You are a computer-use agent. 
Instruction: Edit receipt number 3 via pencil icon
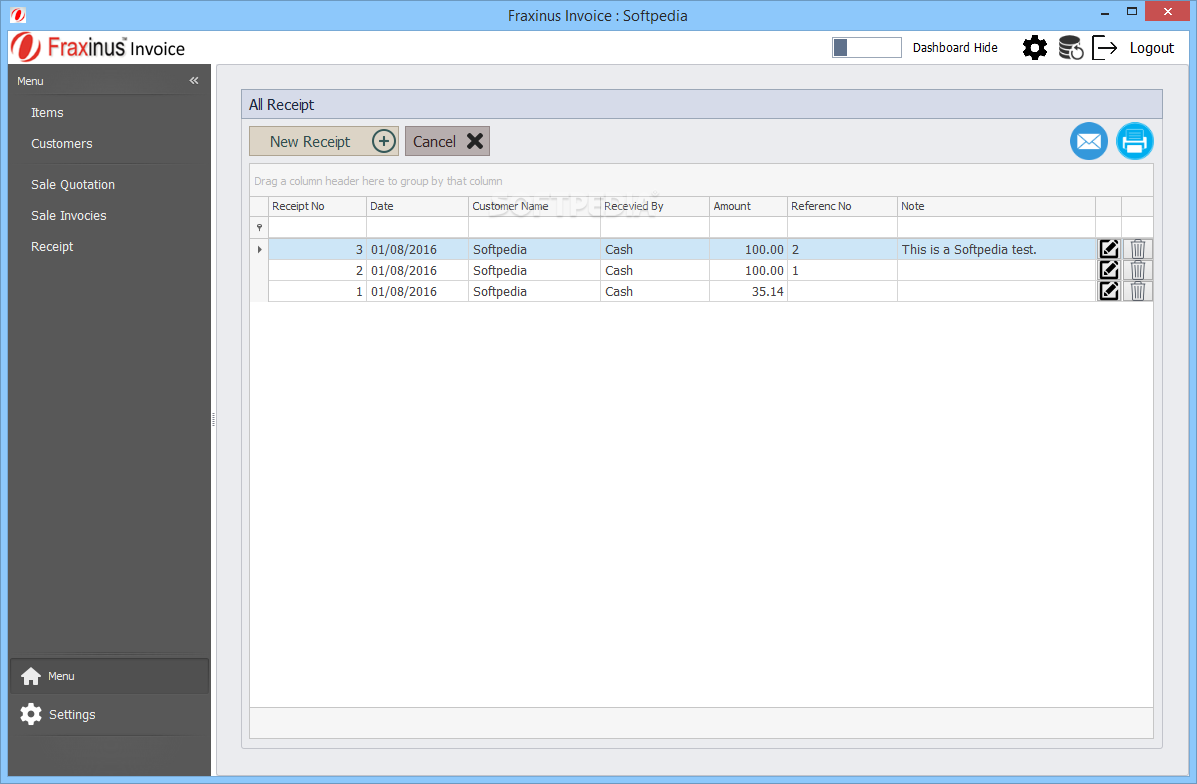point(1108,249)
